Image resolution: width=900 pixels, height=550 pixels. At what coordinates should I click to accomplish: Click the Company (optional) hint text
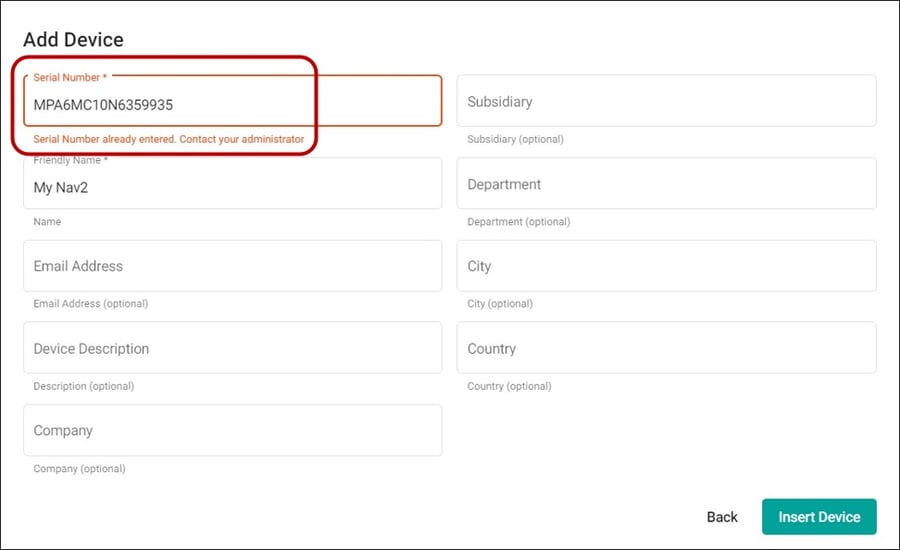pos(79,468)
